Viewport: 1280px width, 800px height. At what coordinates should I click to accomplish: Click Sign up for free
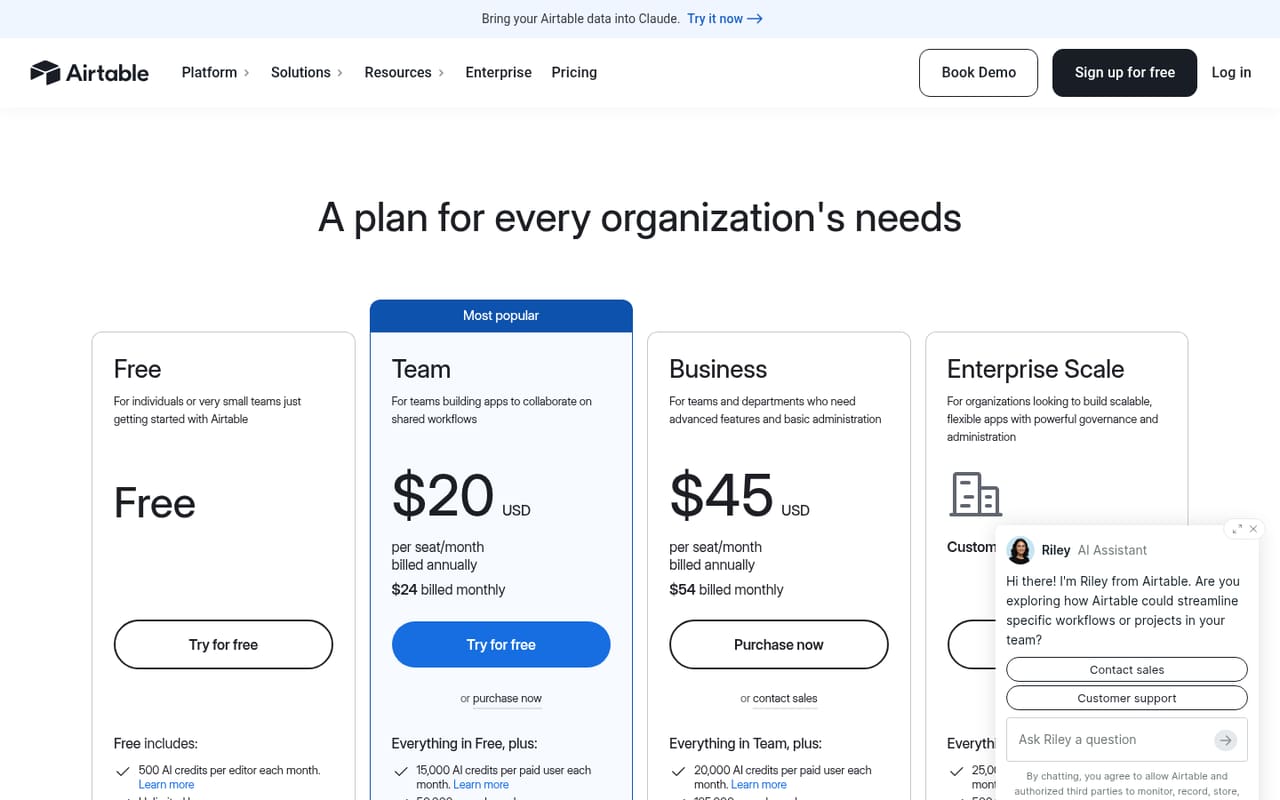pos(1124,73)
